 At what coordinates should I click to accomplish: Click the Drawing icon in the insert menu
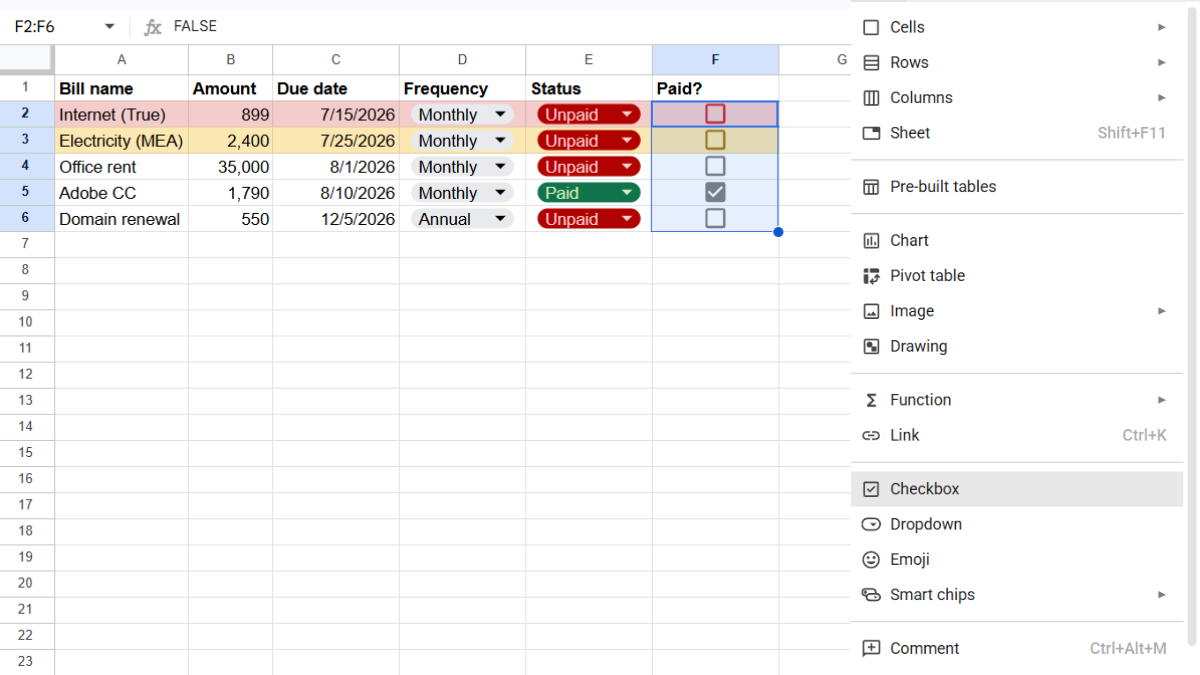(871, 346)
